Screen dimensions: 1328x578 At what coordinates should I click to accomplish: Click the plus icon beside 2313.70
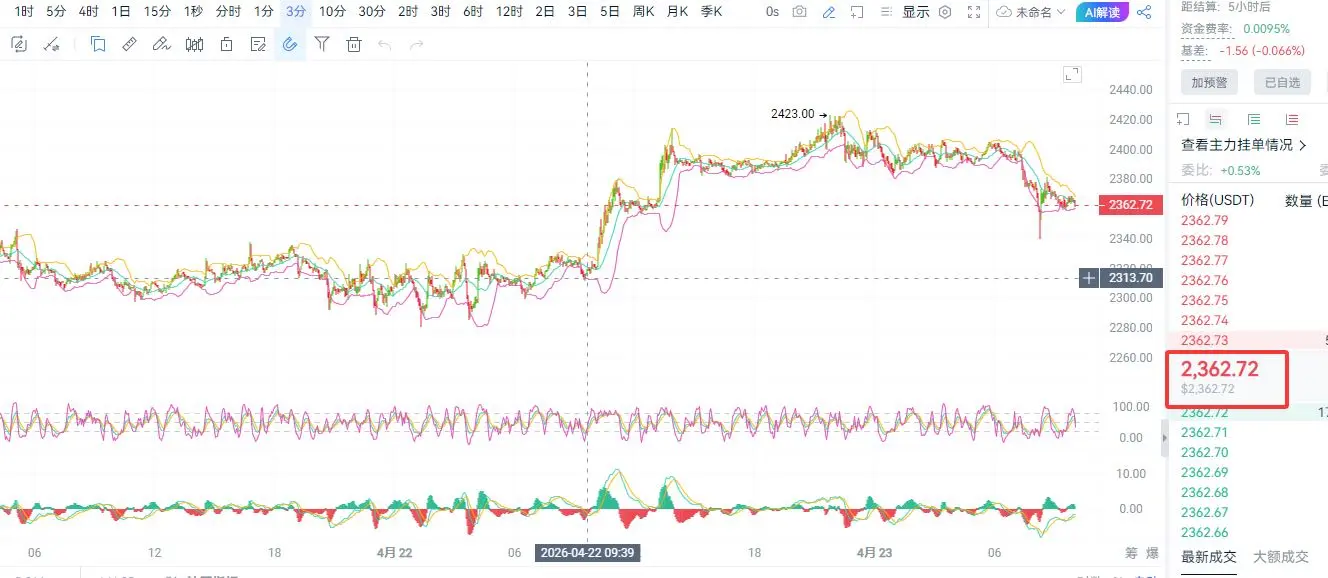click(x=1089, y=278)
